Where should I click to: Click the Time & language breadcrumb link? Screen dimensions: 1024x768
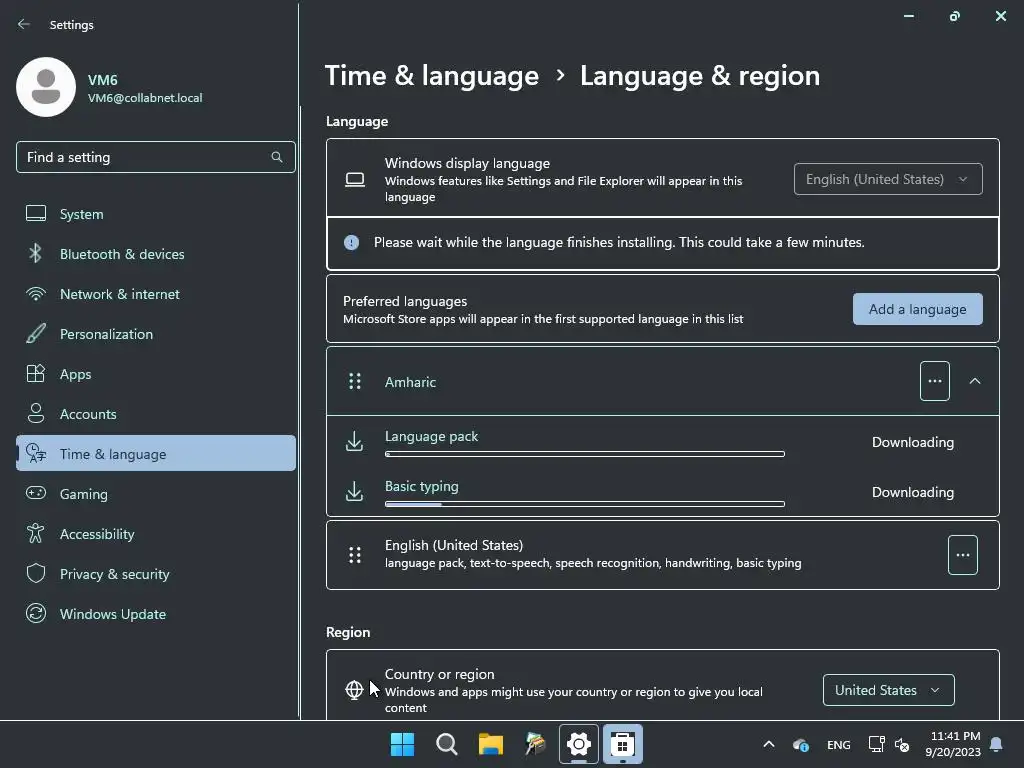(x=432, y=76)
